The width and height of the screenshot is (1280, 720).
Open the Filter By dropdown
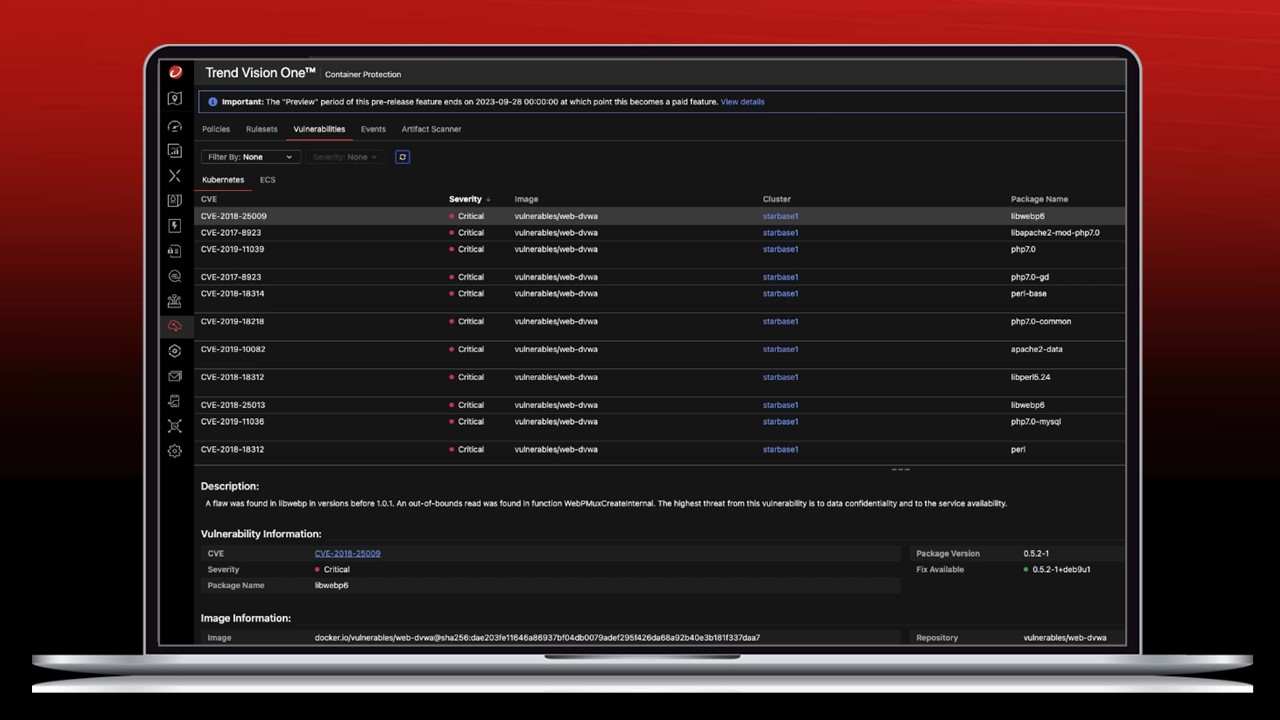(250, 157)
